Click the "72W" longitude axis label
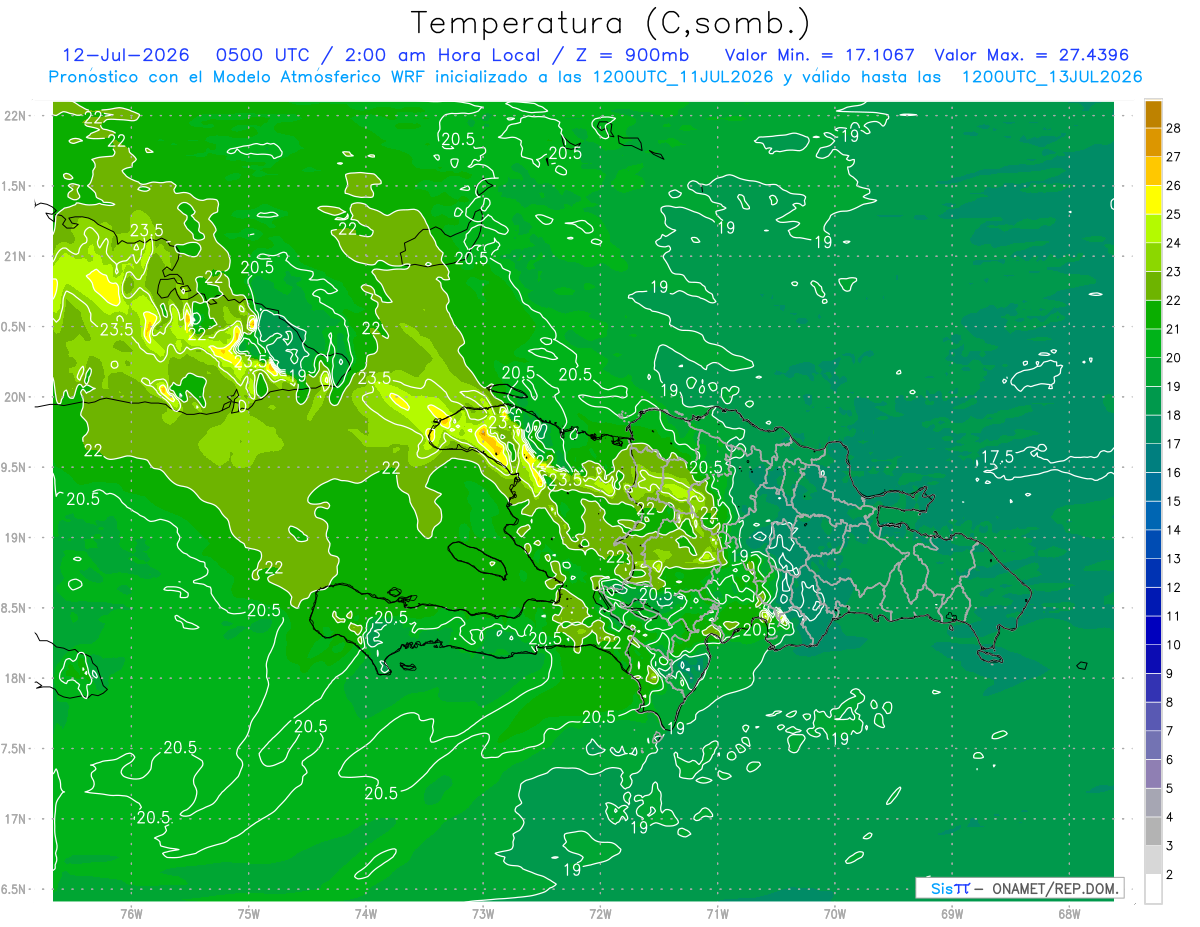This screenshot has width=1200, height=927. pyautogui.click(x=600, y=914)
